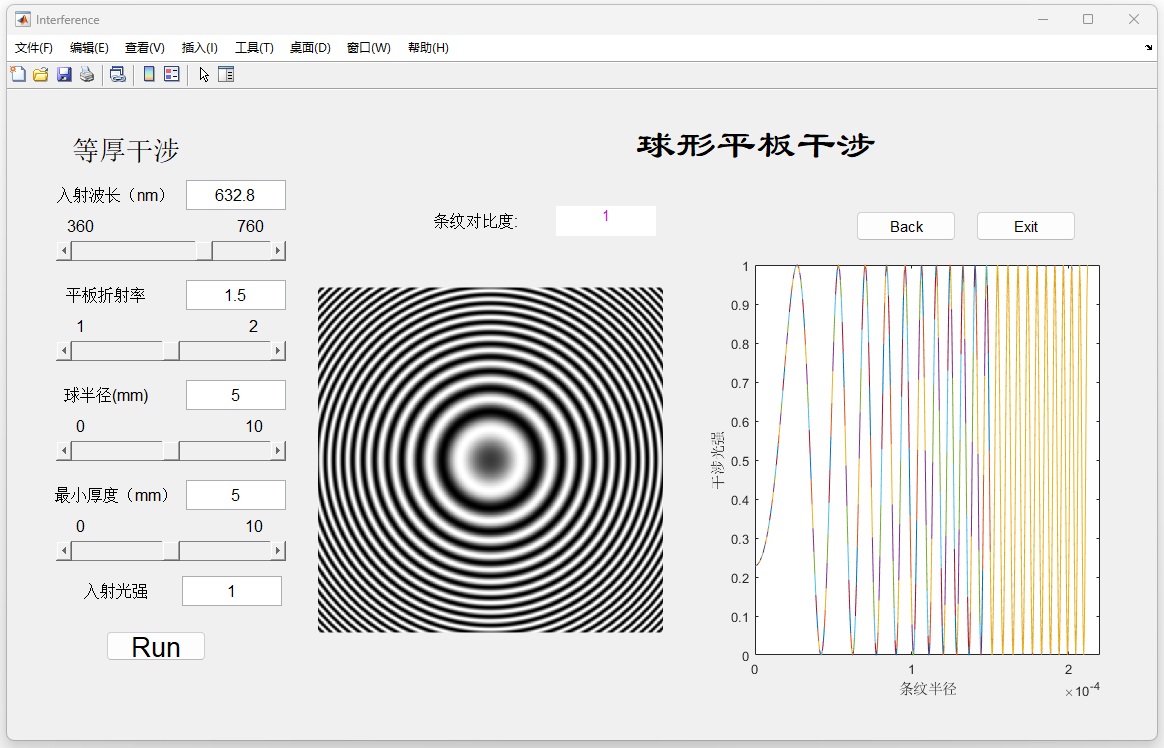
Task: Click the Save Figure floppy disk icon
Action: 64,74
